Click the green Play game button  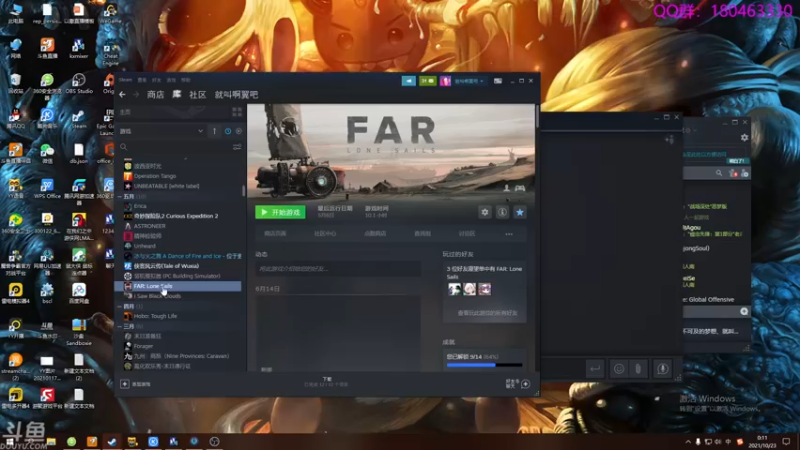tap(280, 212)
